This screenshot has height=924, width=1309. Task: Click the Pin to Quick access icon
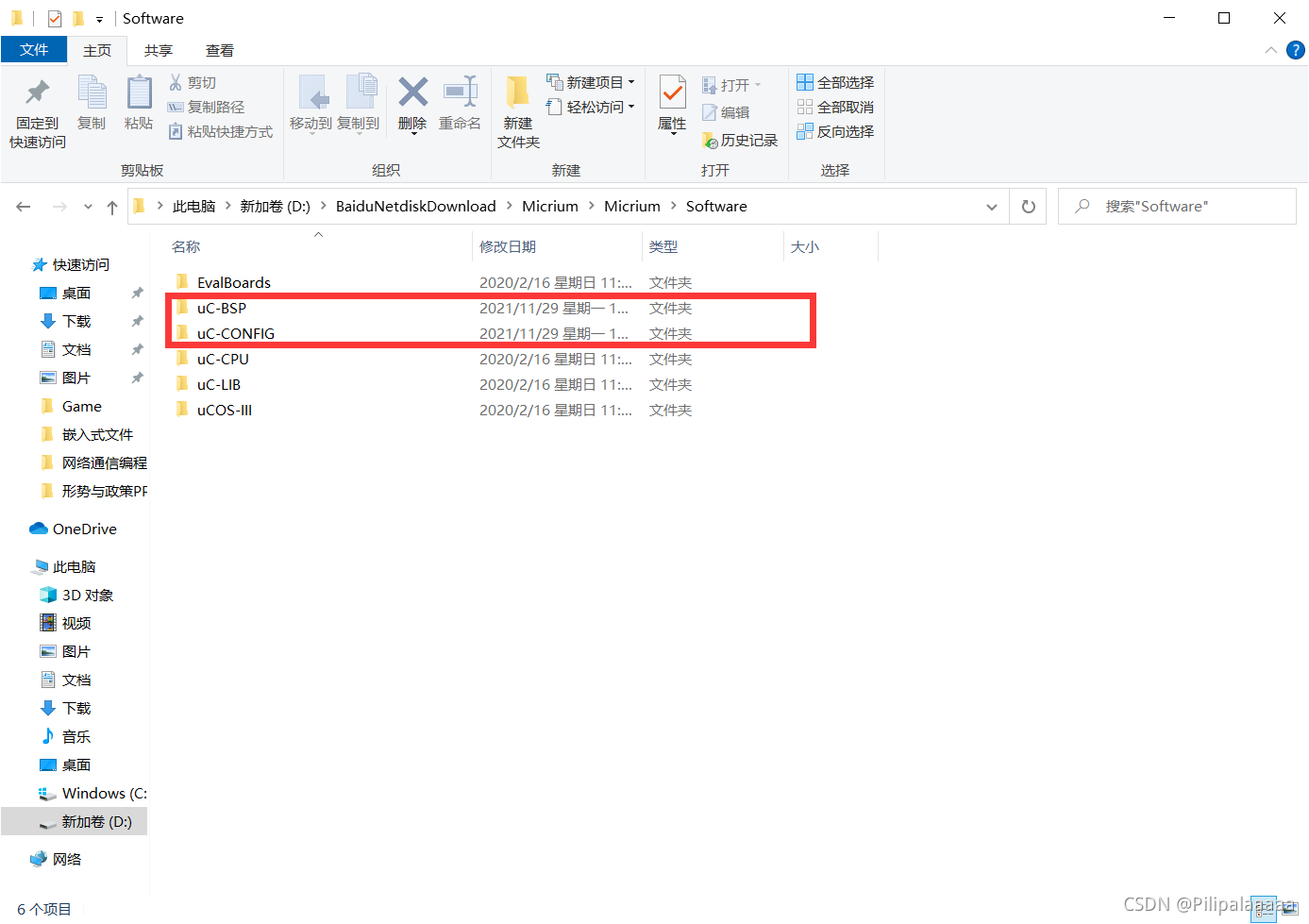(38, 92)
